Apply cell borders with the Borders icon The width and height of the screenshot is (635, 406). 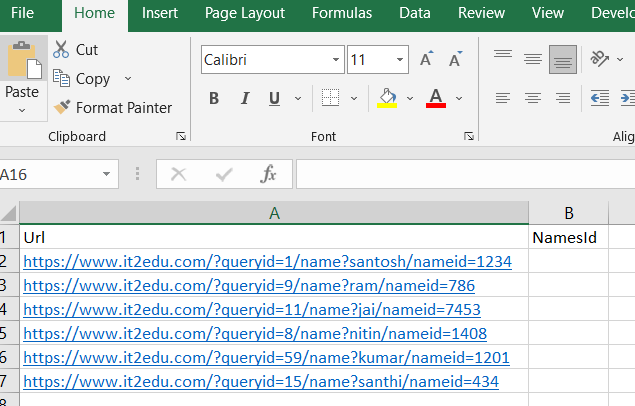coord(330,98)
